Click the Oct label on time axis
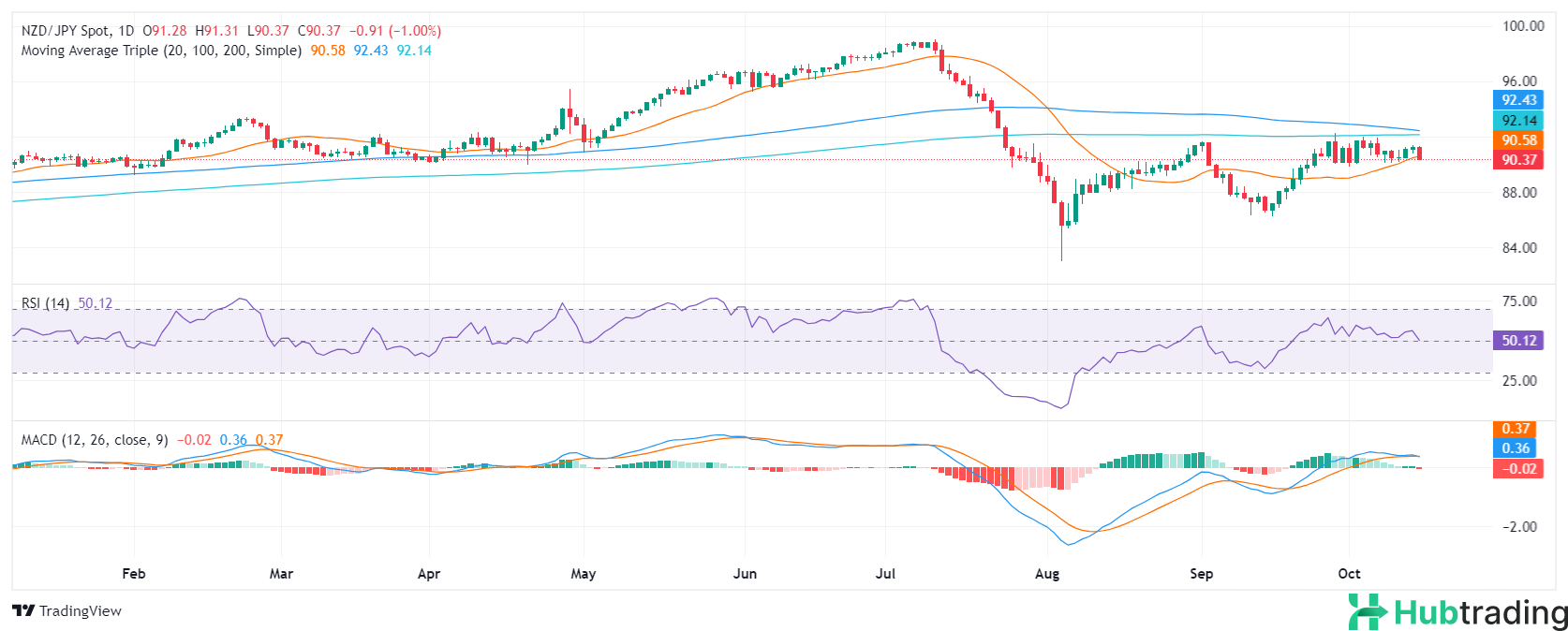 tap(1349, 574)
